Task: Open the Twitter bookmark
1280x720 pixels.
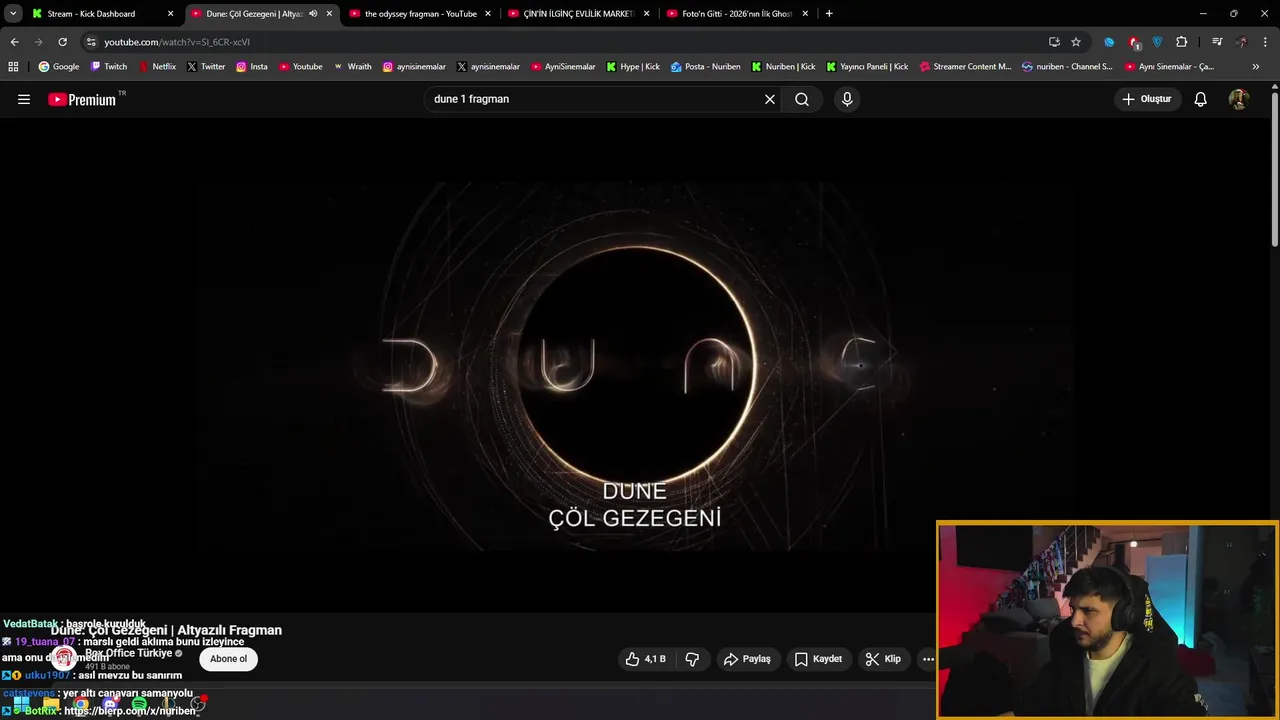Action: 206,67
